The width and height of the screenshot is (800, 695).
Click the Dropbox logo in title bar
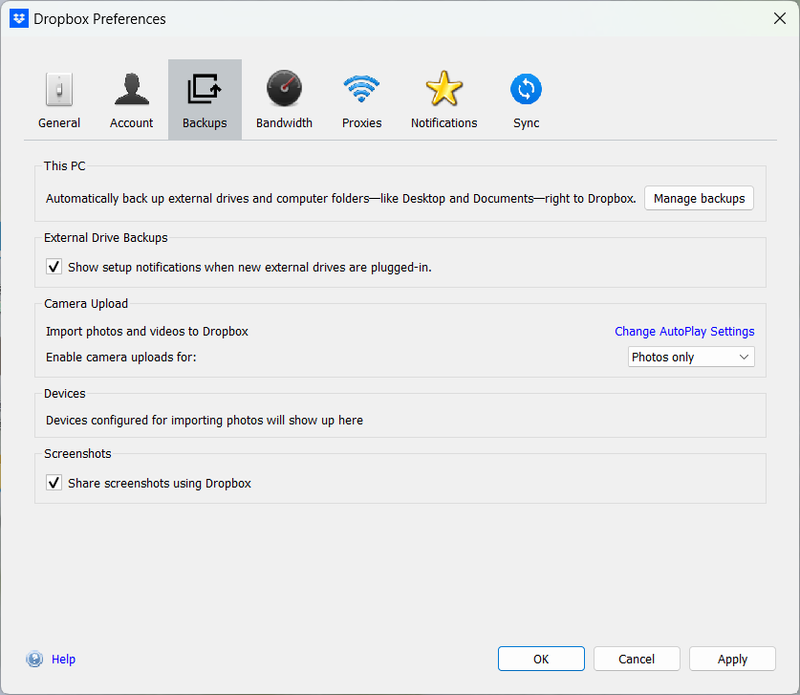[18, 18]
